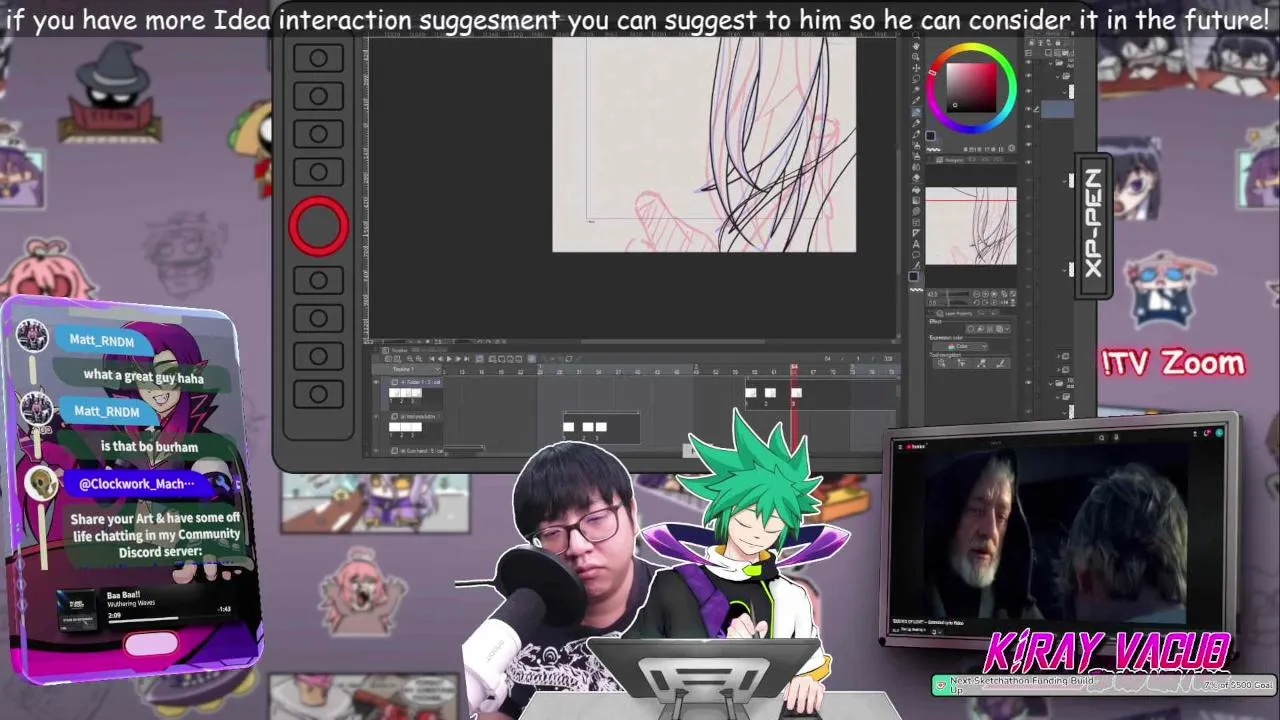Toggle visibility of second timeline track

pyautogui.click(x=376, y=417)
